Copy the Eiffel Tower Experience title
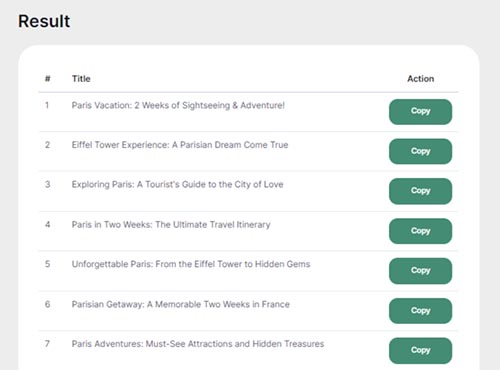500x370 pixels. tap(420, 151)
